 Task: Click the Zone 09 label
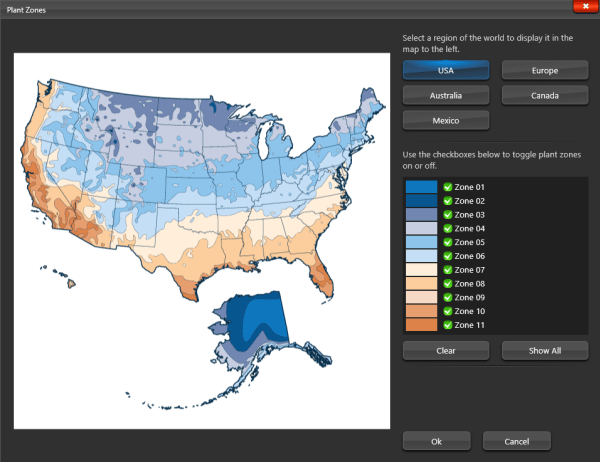470,297
